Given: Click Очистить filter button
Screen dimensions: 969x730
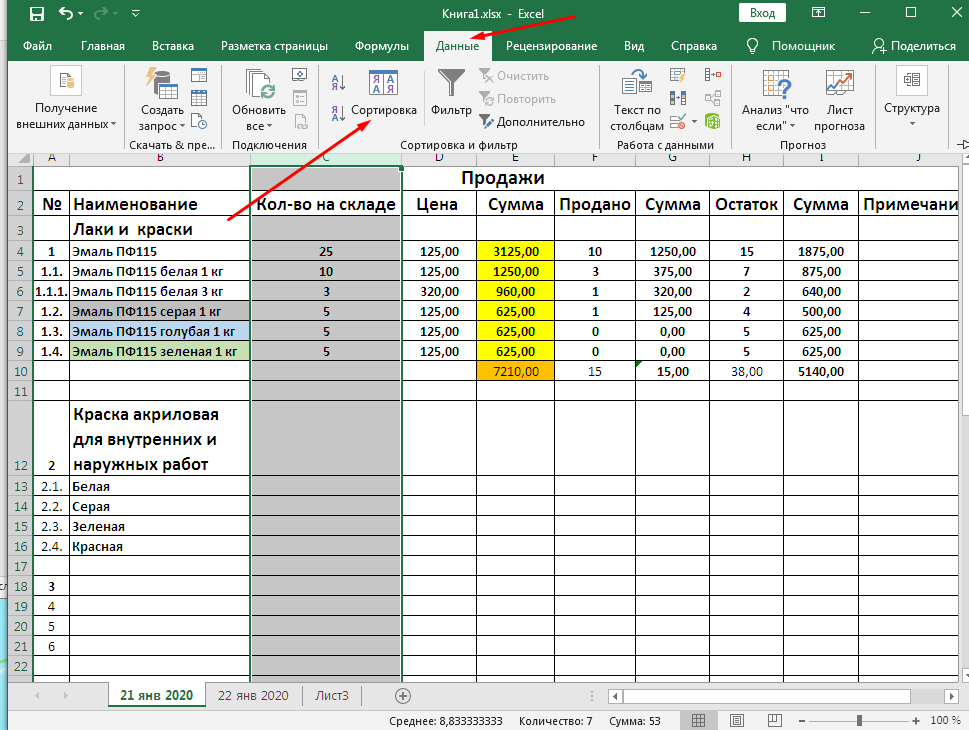Looking at the screenshot, I should pyautogui.click(x=514, y=76).
